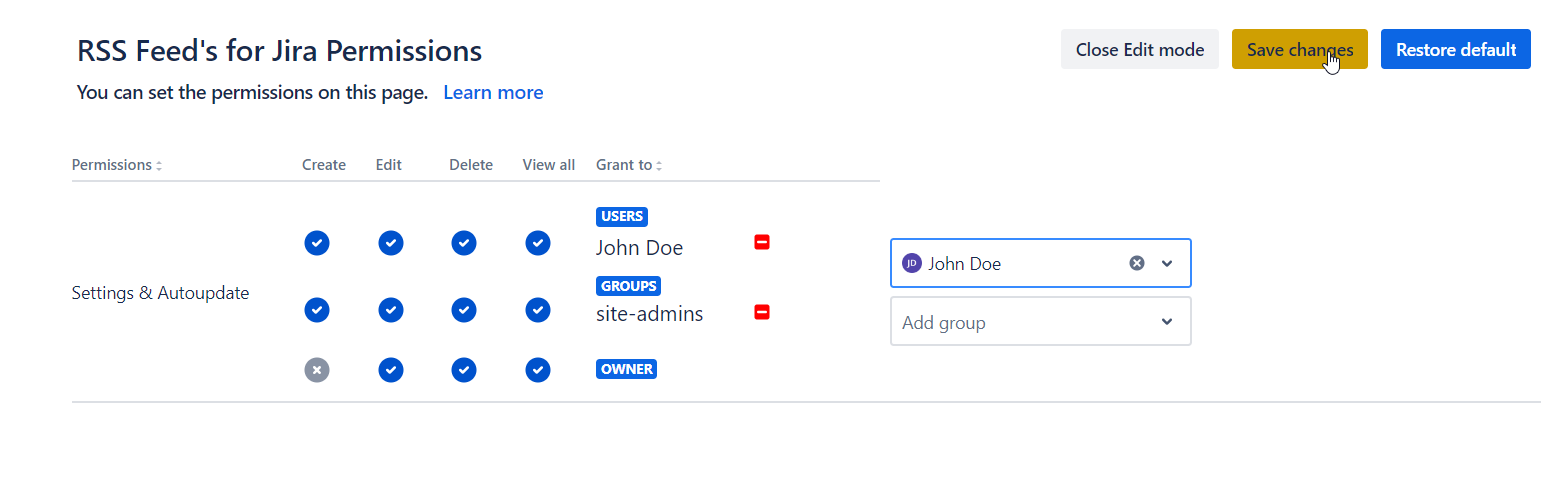Toggle Edit permission for John Doe
The width and height of the screenshot is (1554, 493).
[x=391, y=243]
